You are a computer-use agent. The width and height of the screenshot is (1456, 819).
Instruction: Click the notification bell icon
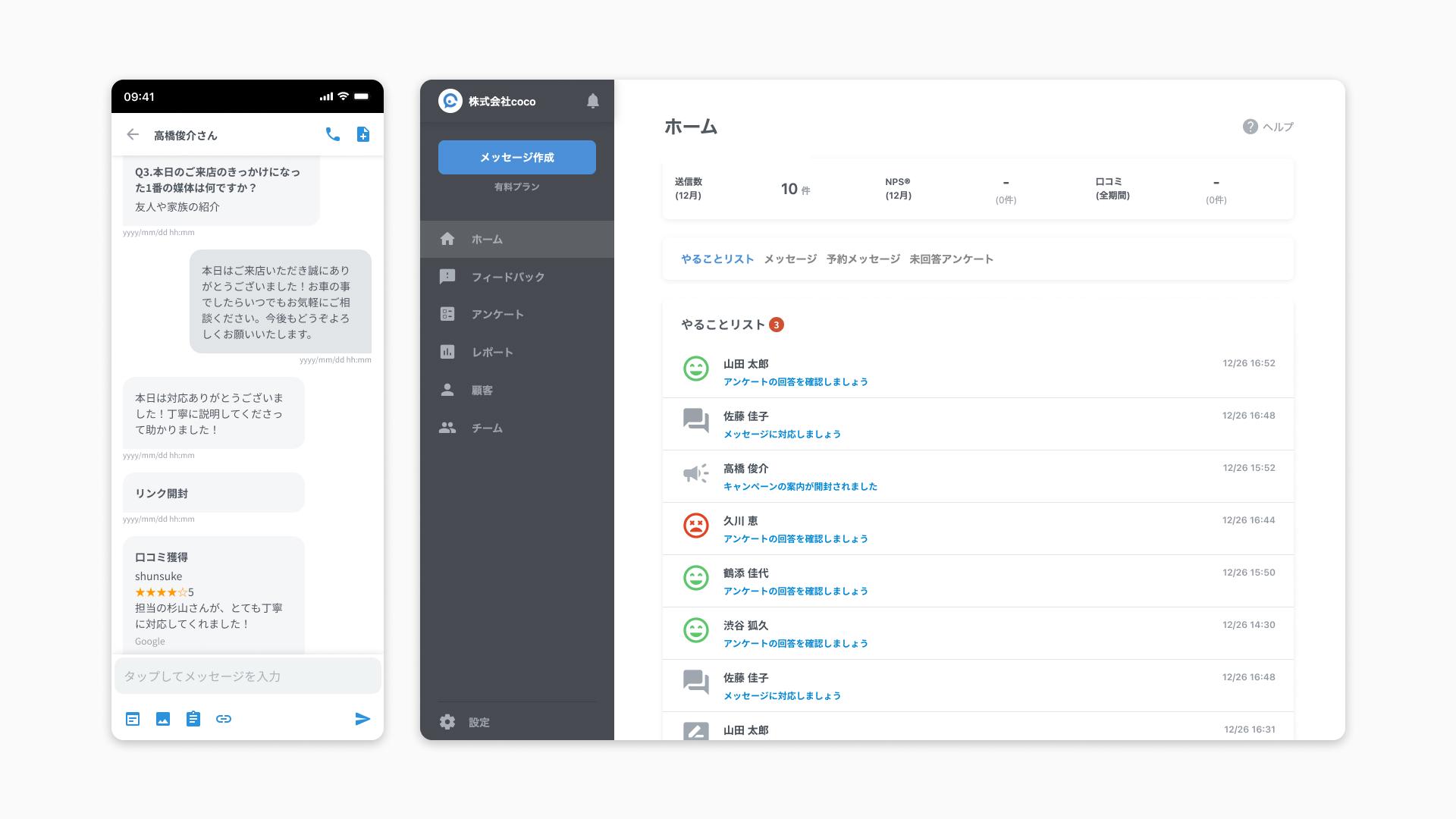[x=593, y=101]
